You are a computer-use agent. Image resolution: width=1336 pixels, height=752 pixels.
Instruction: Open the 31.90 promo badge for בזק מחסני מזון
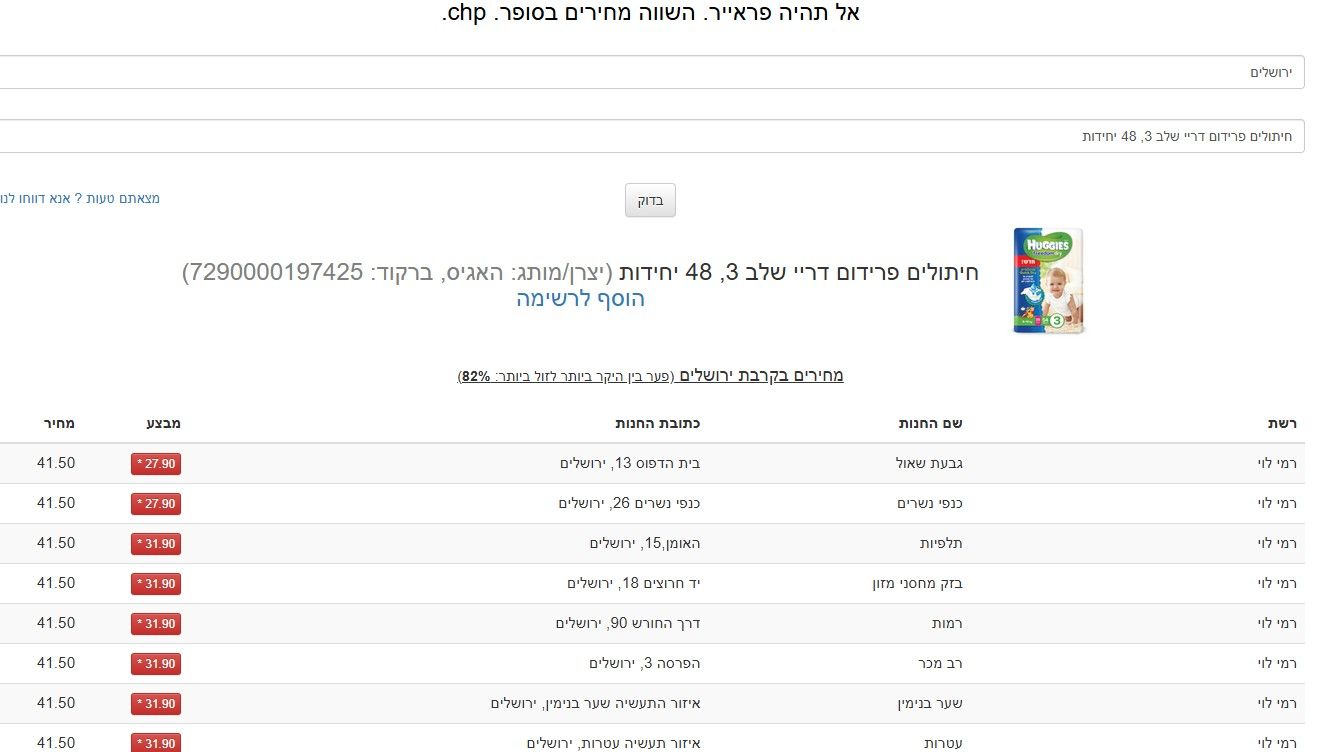click(x=156, y=584)
